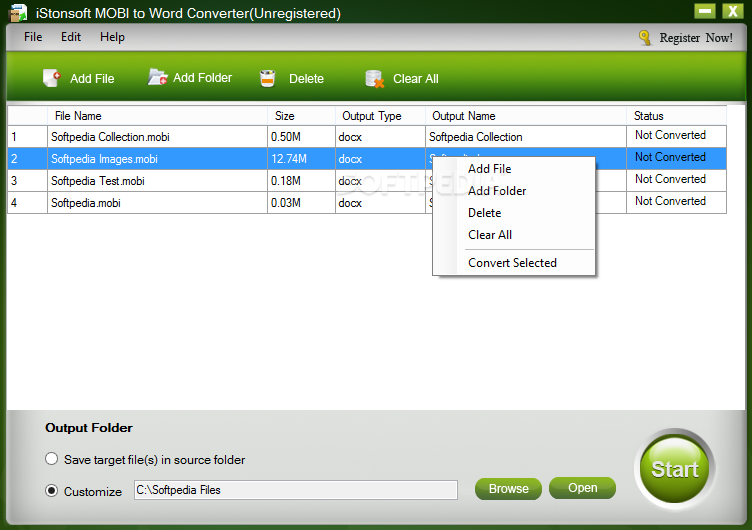This screenshot has width=752, height=530.
Task: Click the Size column header
Action: 301,116
